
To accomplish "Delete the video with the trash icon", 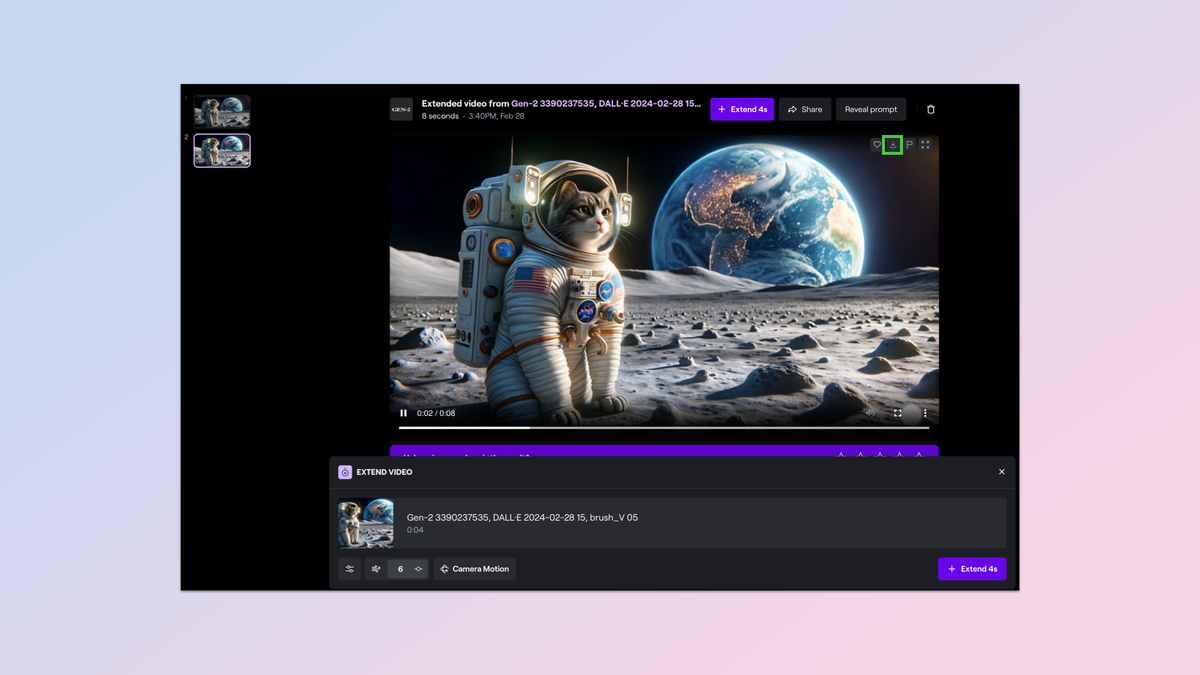I will (931, 109).
